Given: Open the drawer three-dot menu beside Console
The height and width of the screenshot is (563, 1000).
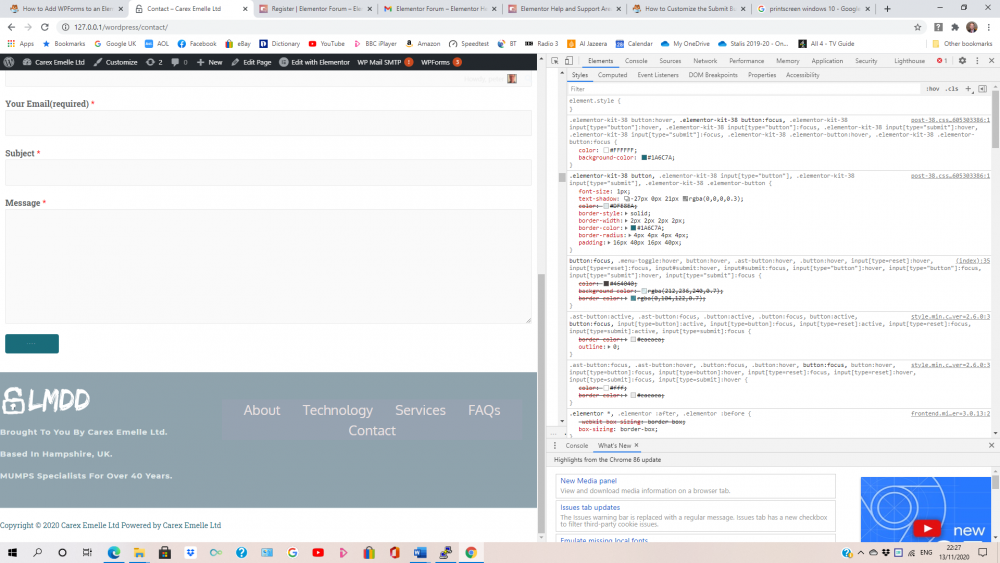Looking at the screenshot, I should pos(555,445).
